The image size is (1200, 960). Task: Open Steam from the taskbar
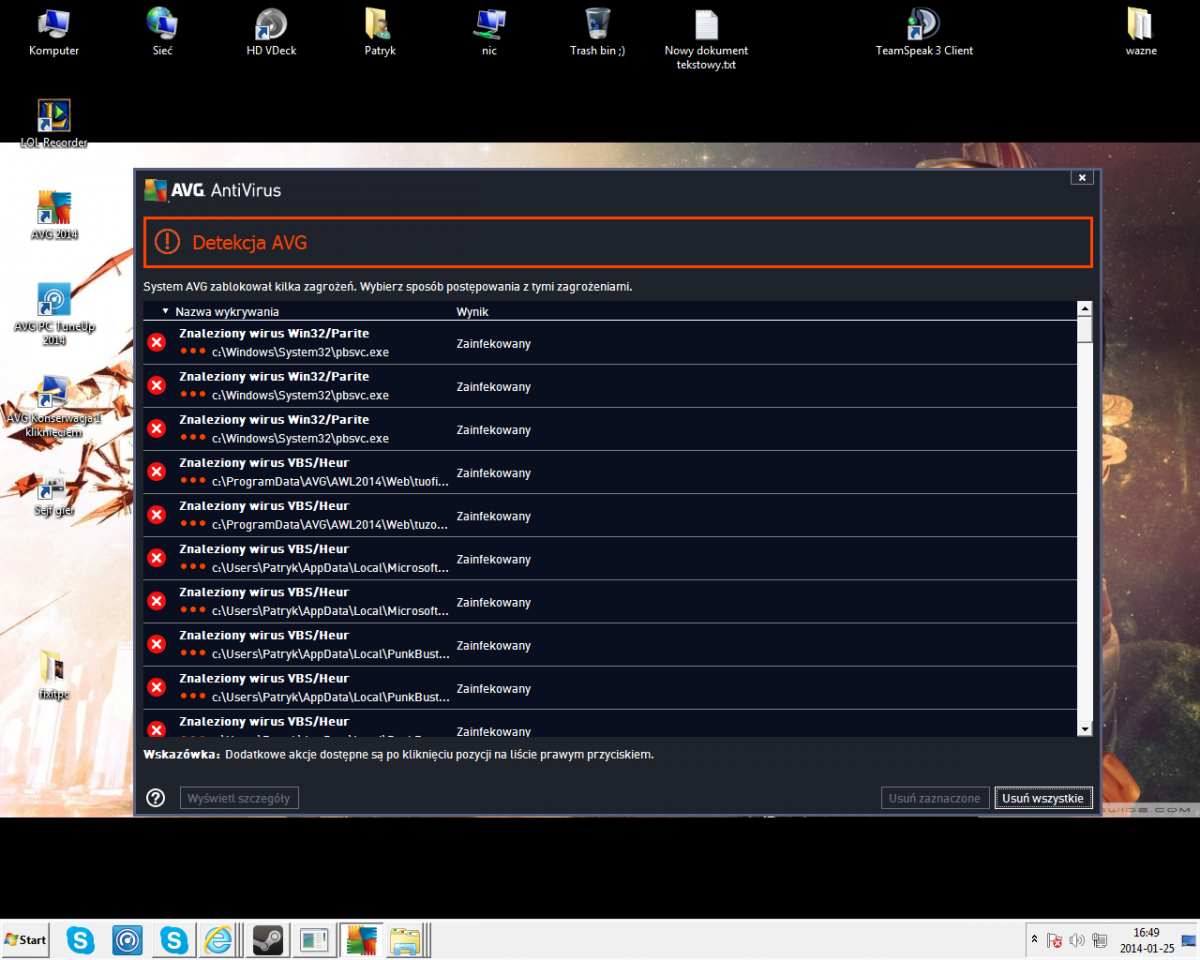pyautogui.click(x=267, y=939)
